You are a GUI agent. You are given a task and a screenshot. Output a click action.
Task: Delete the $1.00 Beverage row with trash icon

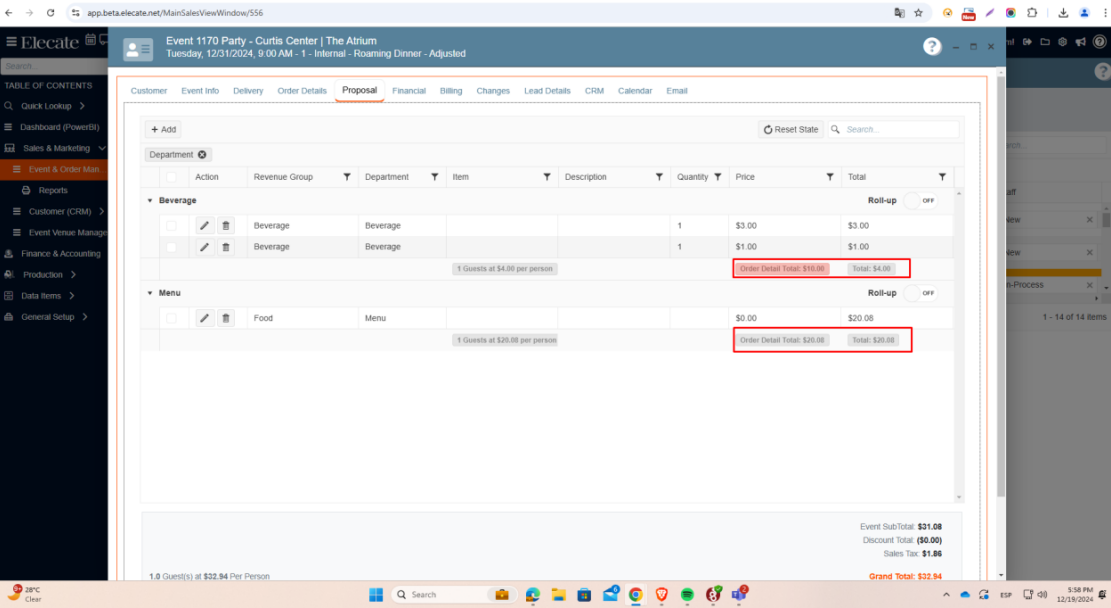[x=226, y=247]
